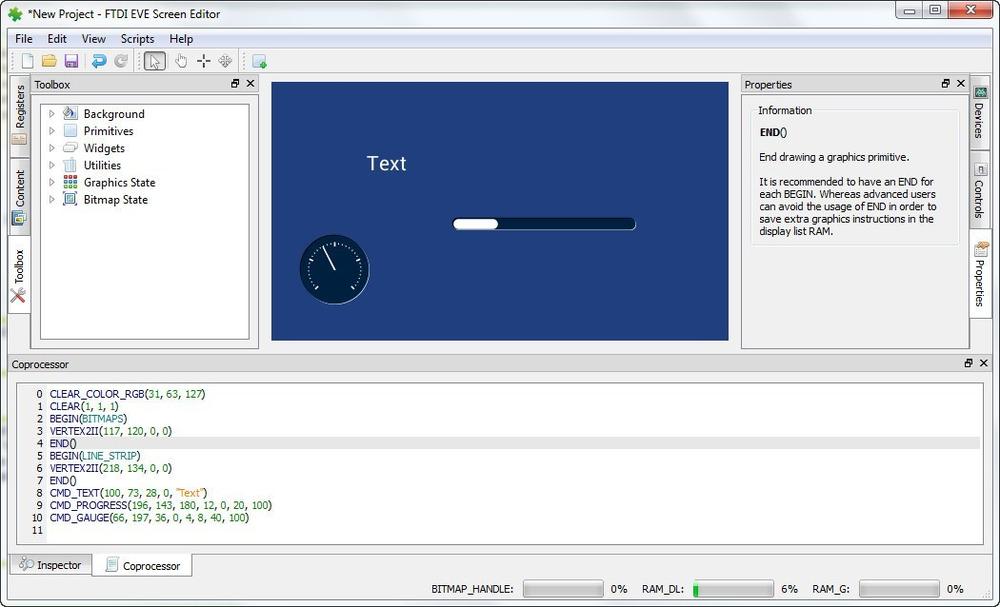Viewport: 1000px width, 607px height.
Task: Minimize the Screen Editor window
Action: (x=910, y=10)
